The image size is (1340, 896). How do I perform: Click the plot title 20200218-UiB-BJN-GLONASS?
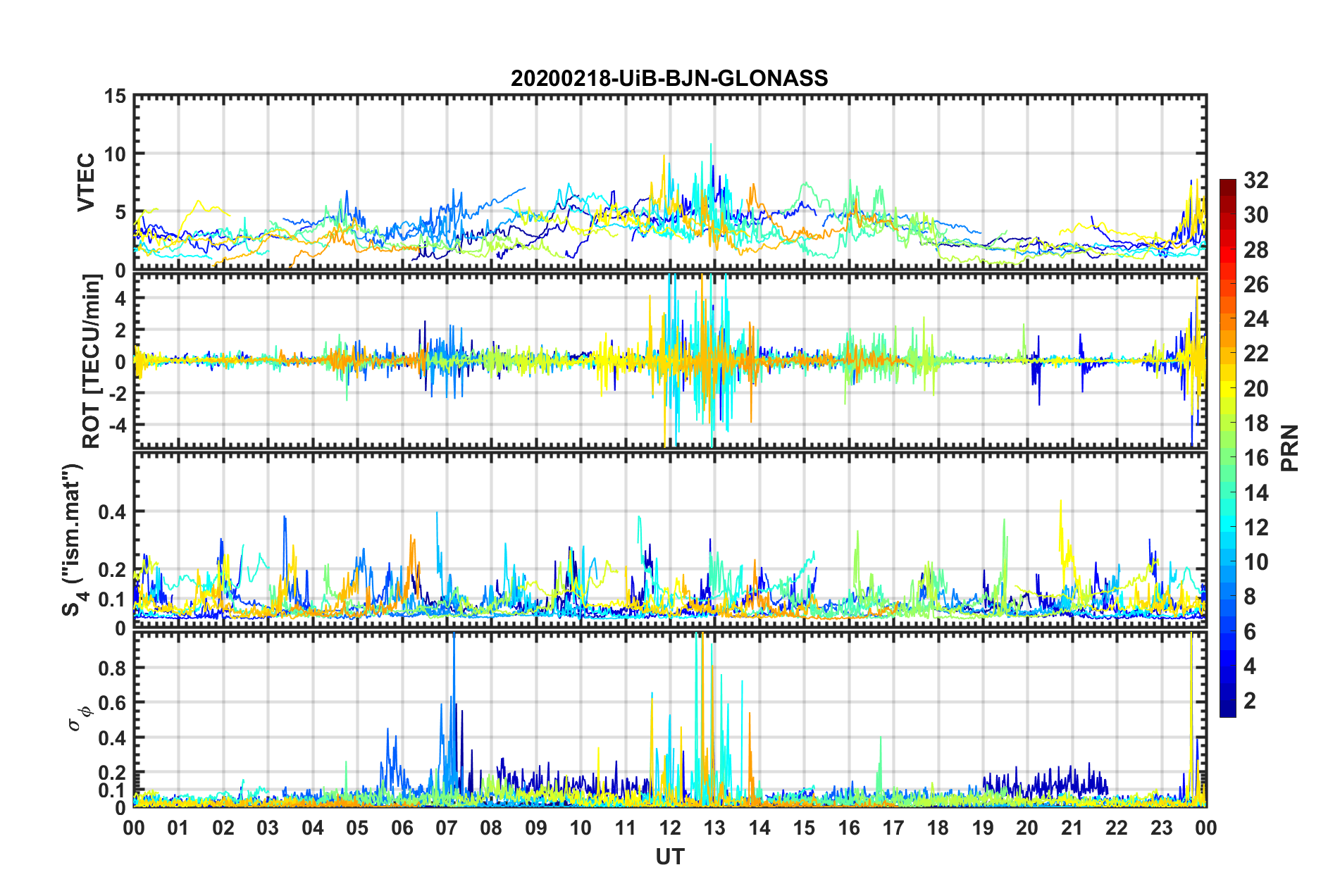[x=669, y=78]
